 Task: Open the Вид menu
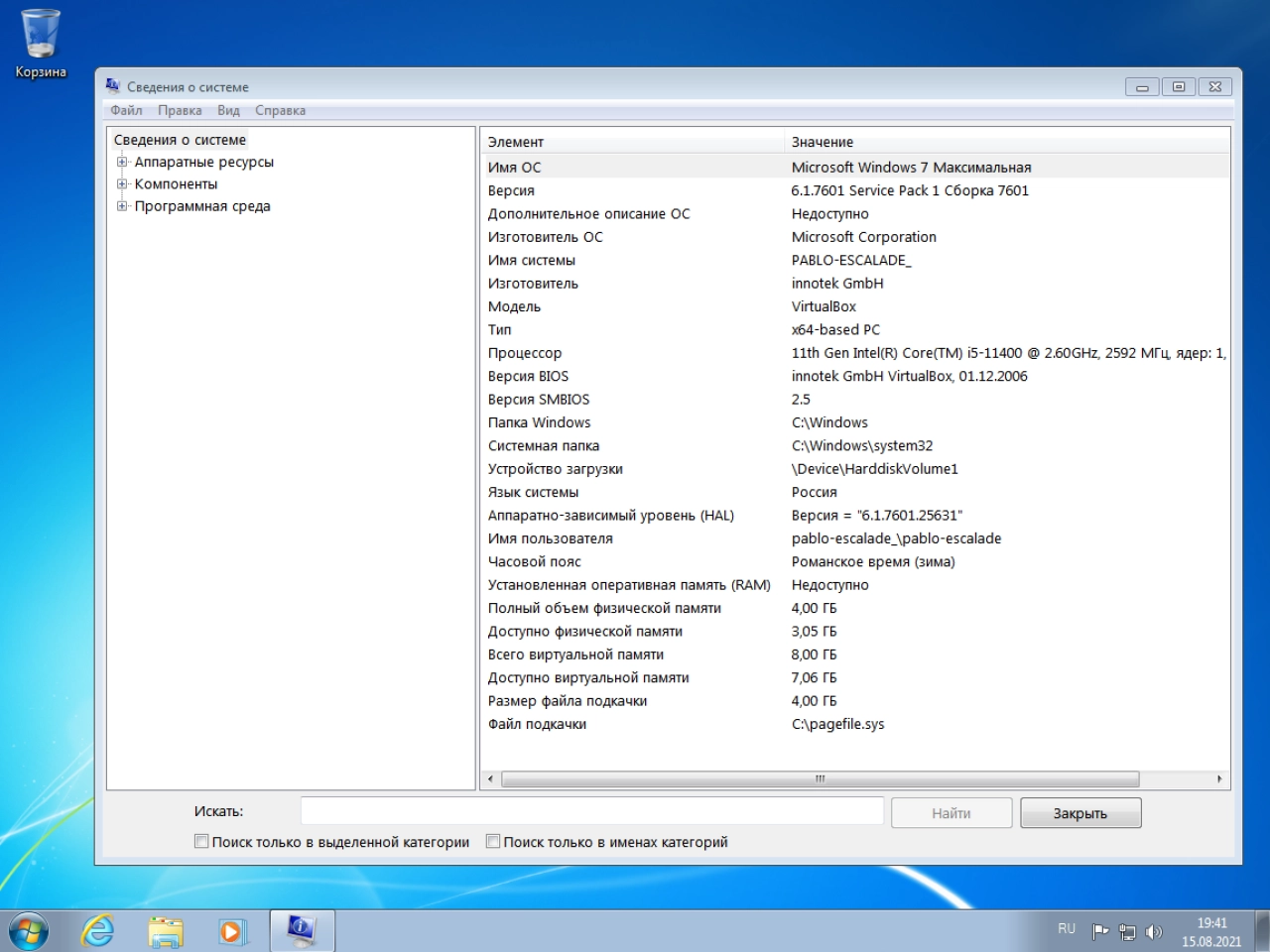tap(228, 110)
